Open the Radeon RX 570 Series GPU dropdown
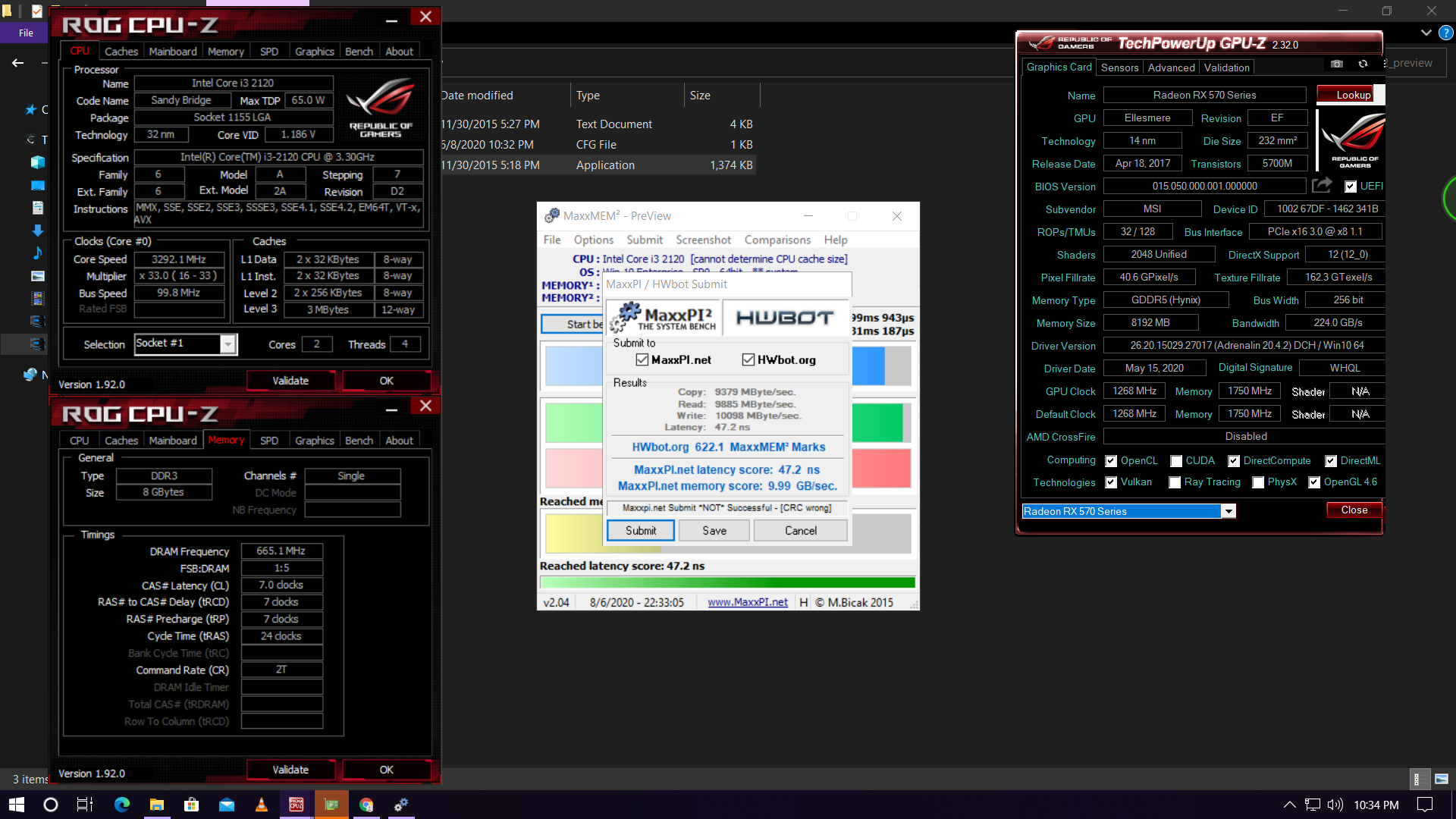The height and width of the screenshot is (819, 1456). click(x=1228, y=511)
